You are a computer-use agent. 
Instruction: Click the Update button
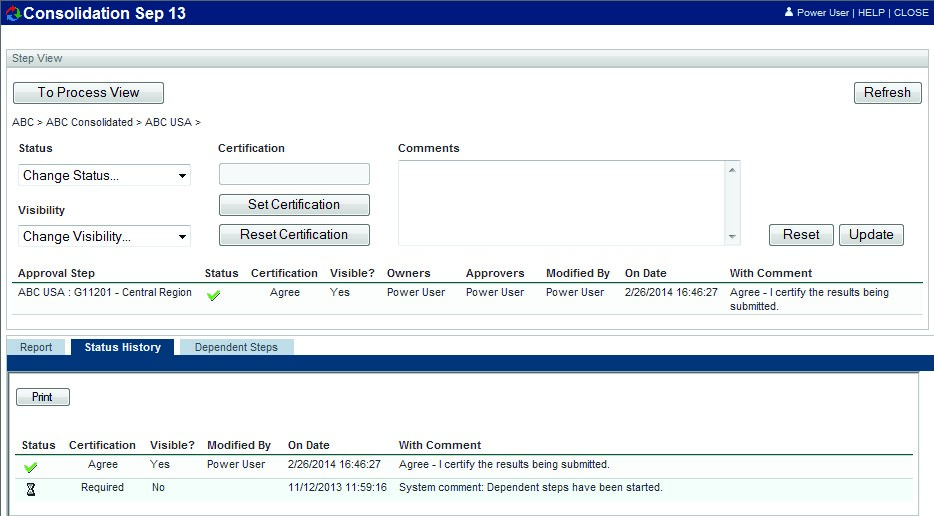[x=871, y=235]
